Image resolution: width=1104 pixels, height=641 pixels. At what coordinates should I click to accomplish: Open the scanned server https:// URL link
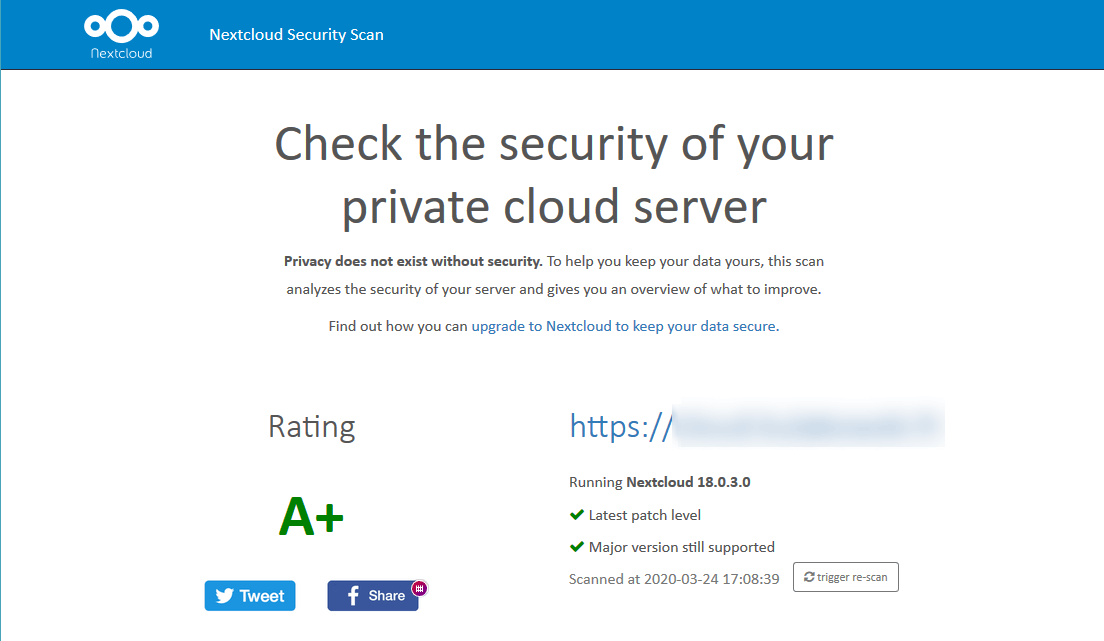pyautogui.click(x=756, y=426)
